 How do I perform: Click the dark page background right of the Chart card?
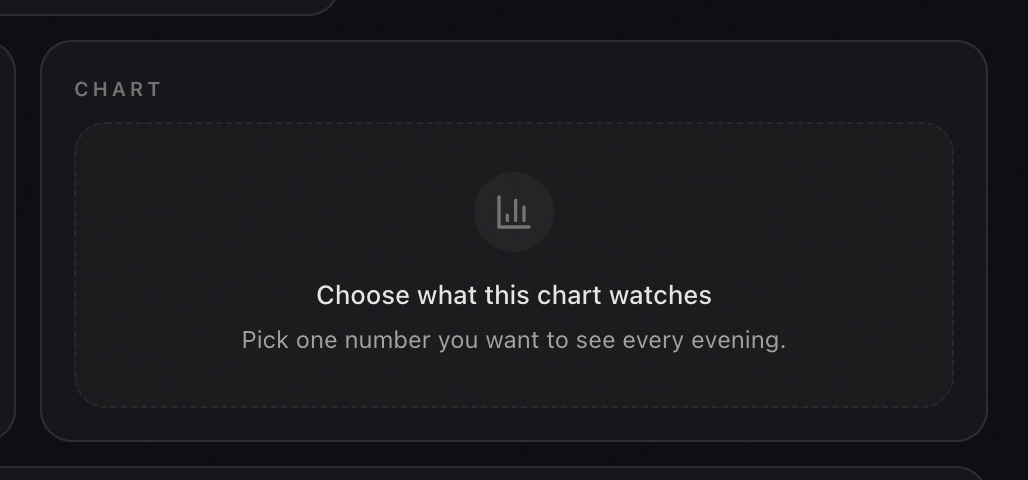point(1008,240)
